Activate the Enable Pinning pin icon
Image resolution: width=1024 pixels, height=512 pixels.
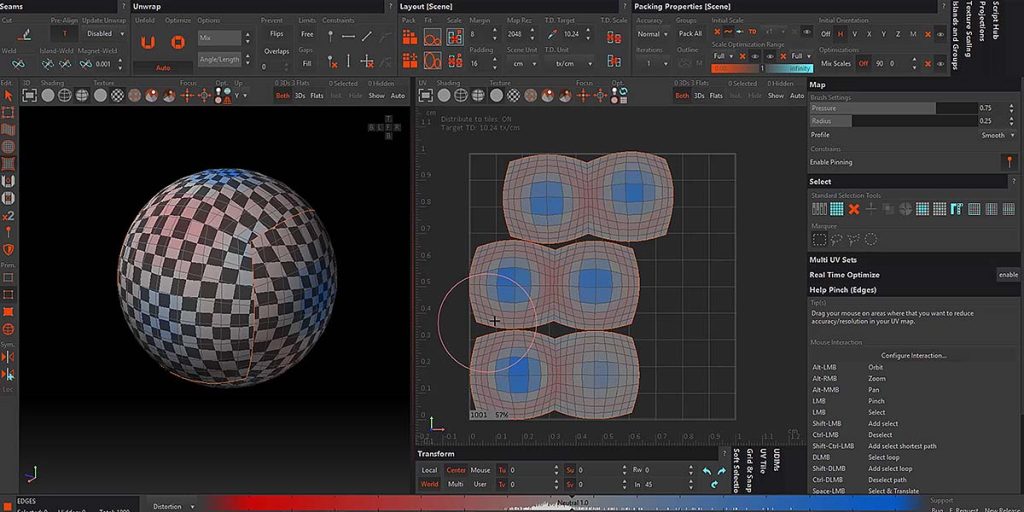[1009, 162]
